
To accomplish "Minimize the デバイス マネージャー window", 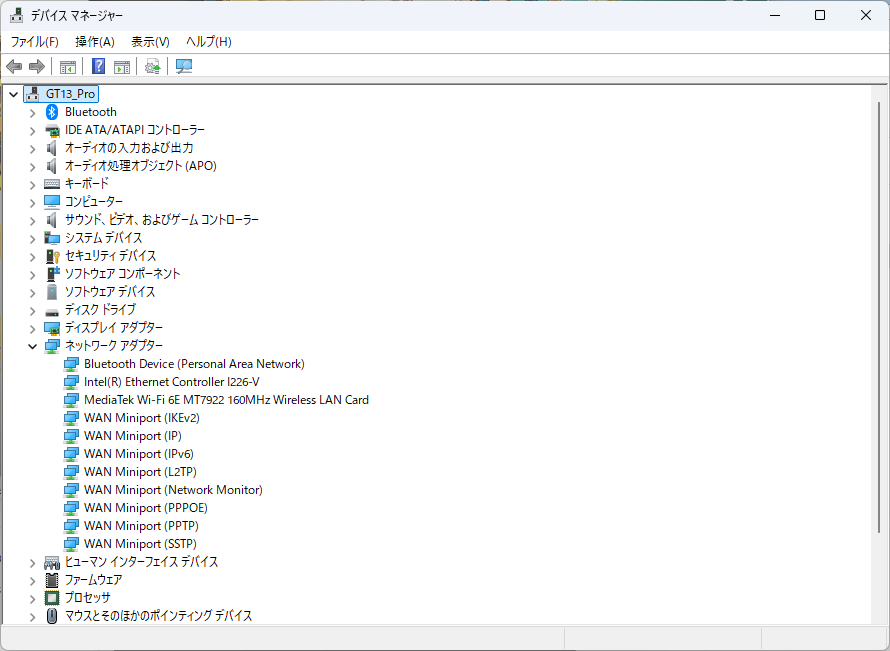I will (775, 15).
